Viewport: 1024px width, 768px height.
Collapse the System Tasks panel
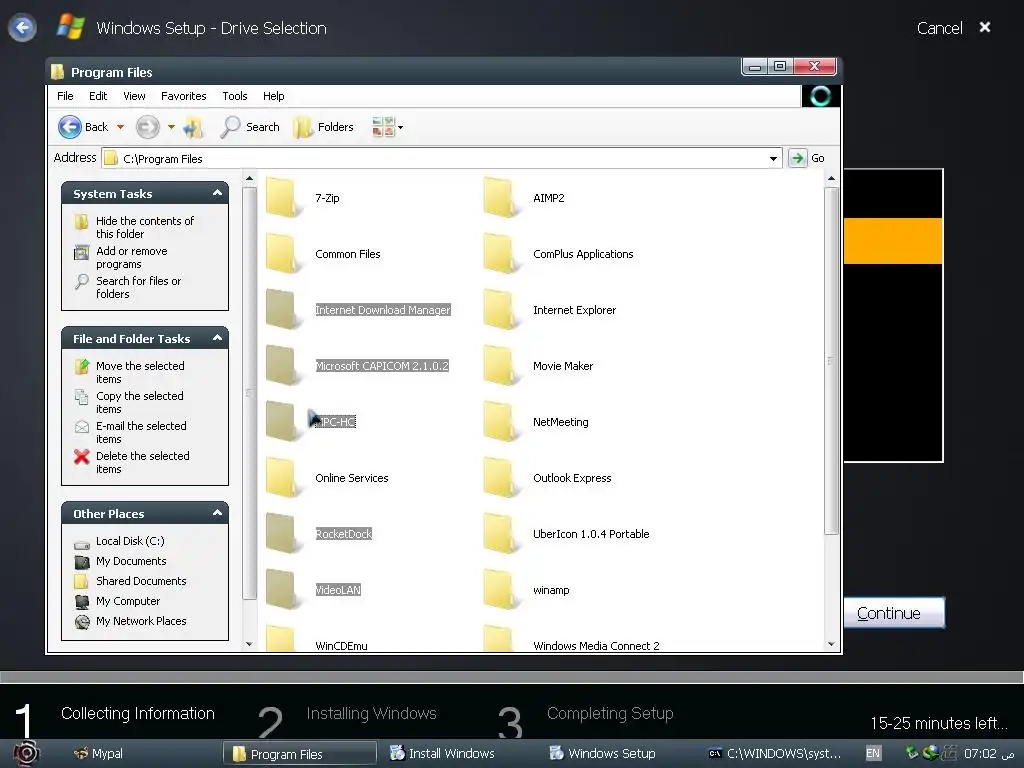tap(217, 193)
